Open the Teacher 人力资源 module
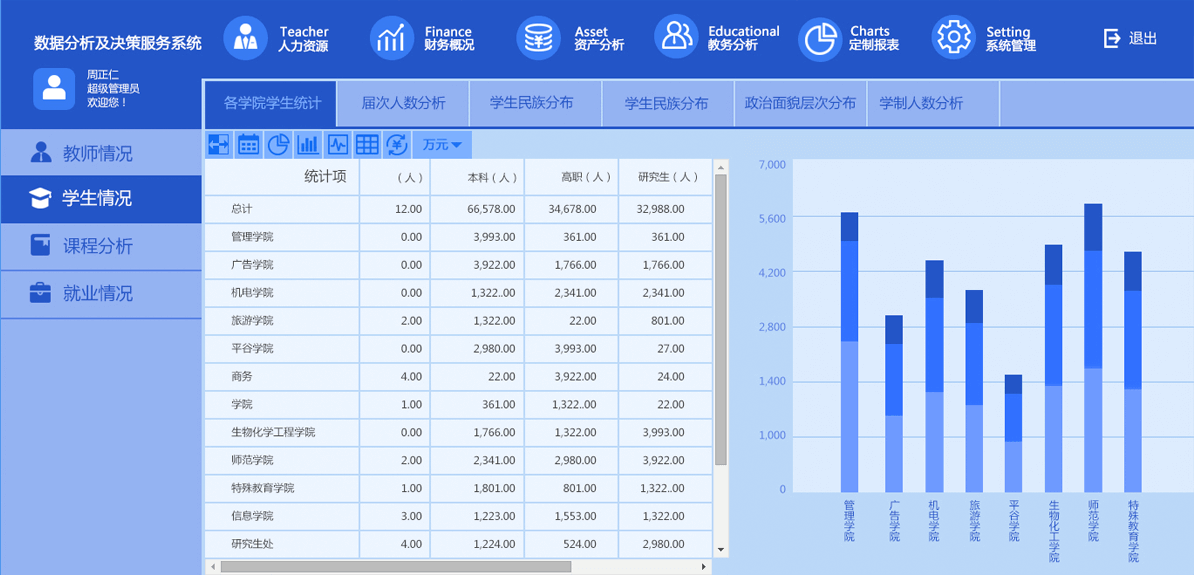This screenshot has width=1194, height=575. tap(277, 39)
